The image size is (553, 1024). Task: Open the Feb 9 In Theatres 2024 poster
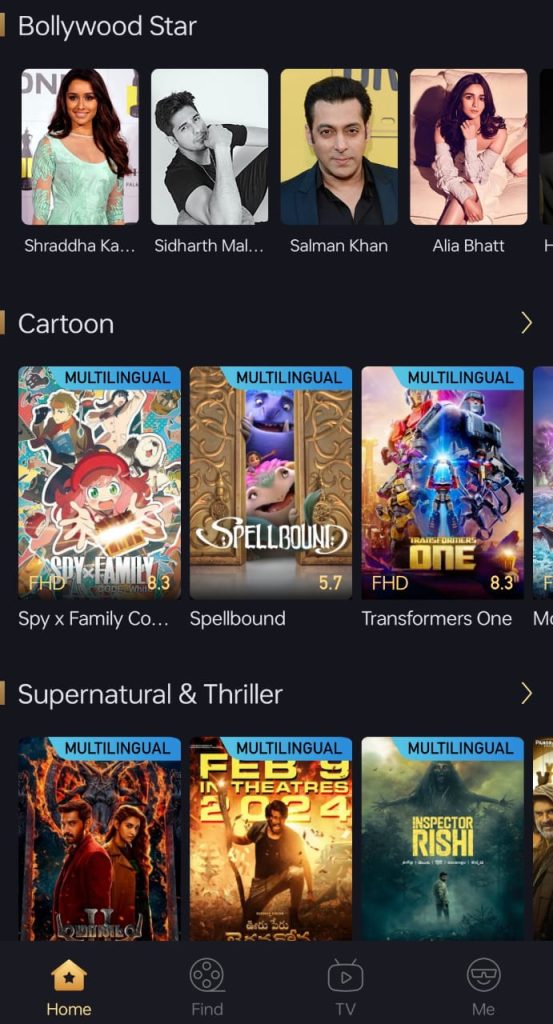click(271, 839)
